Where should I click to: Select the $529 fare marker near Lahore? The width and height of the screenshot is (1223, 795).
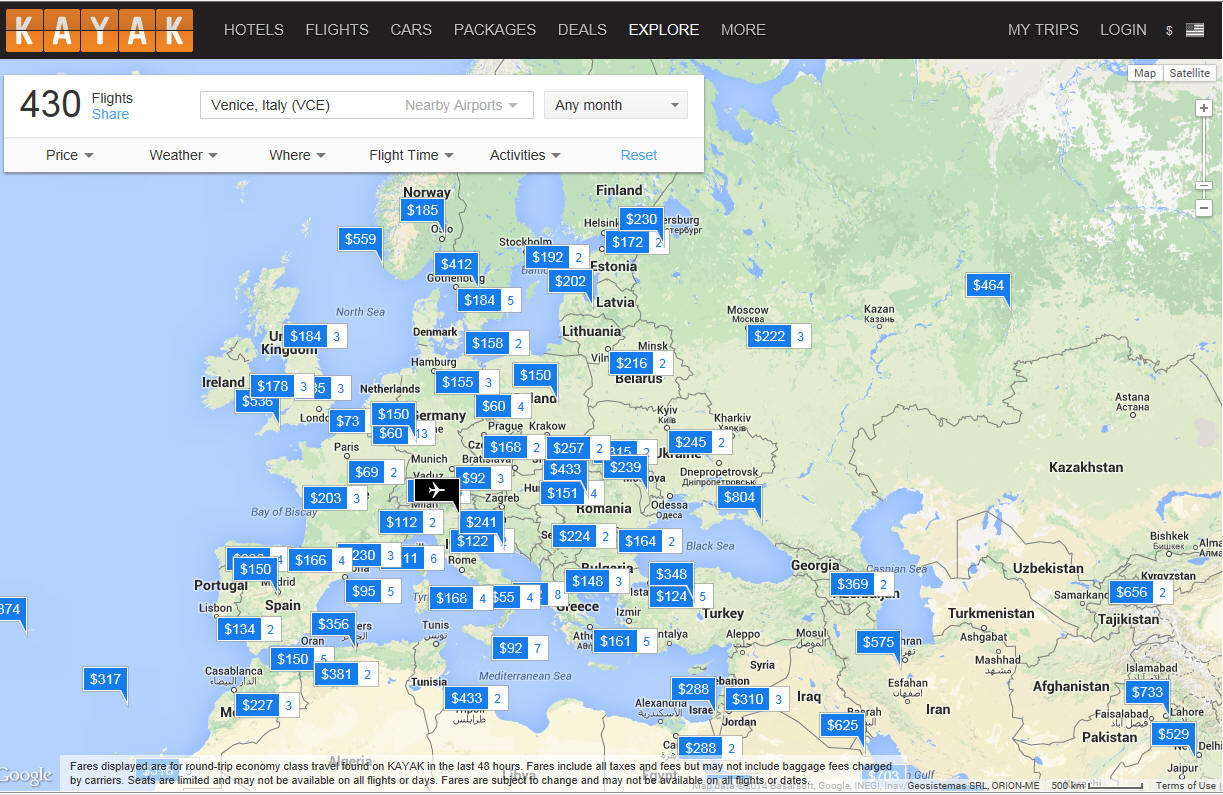(x=1173, y=734)
